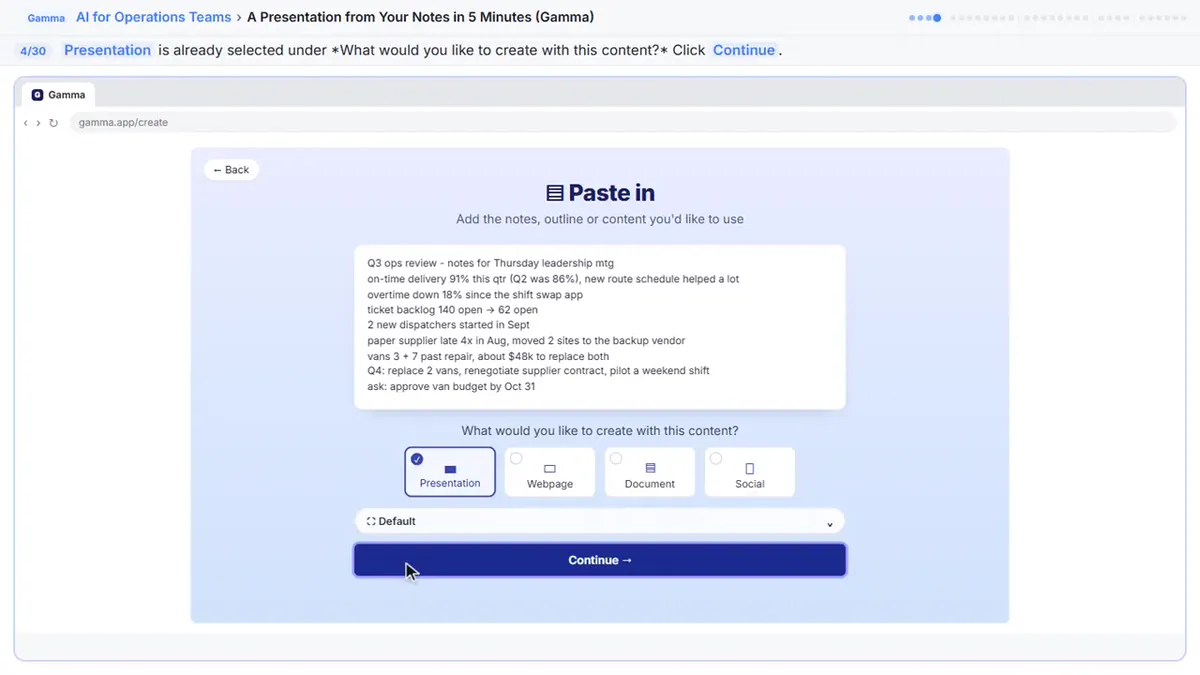1200x675 pixels.
Task: Go back using the Back button
Action: tap(231, 170)
